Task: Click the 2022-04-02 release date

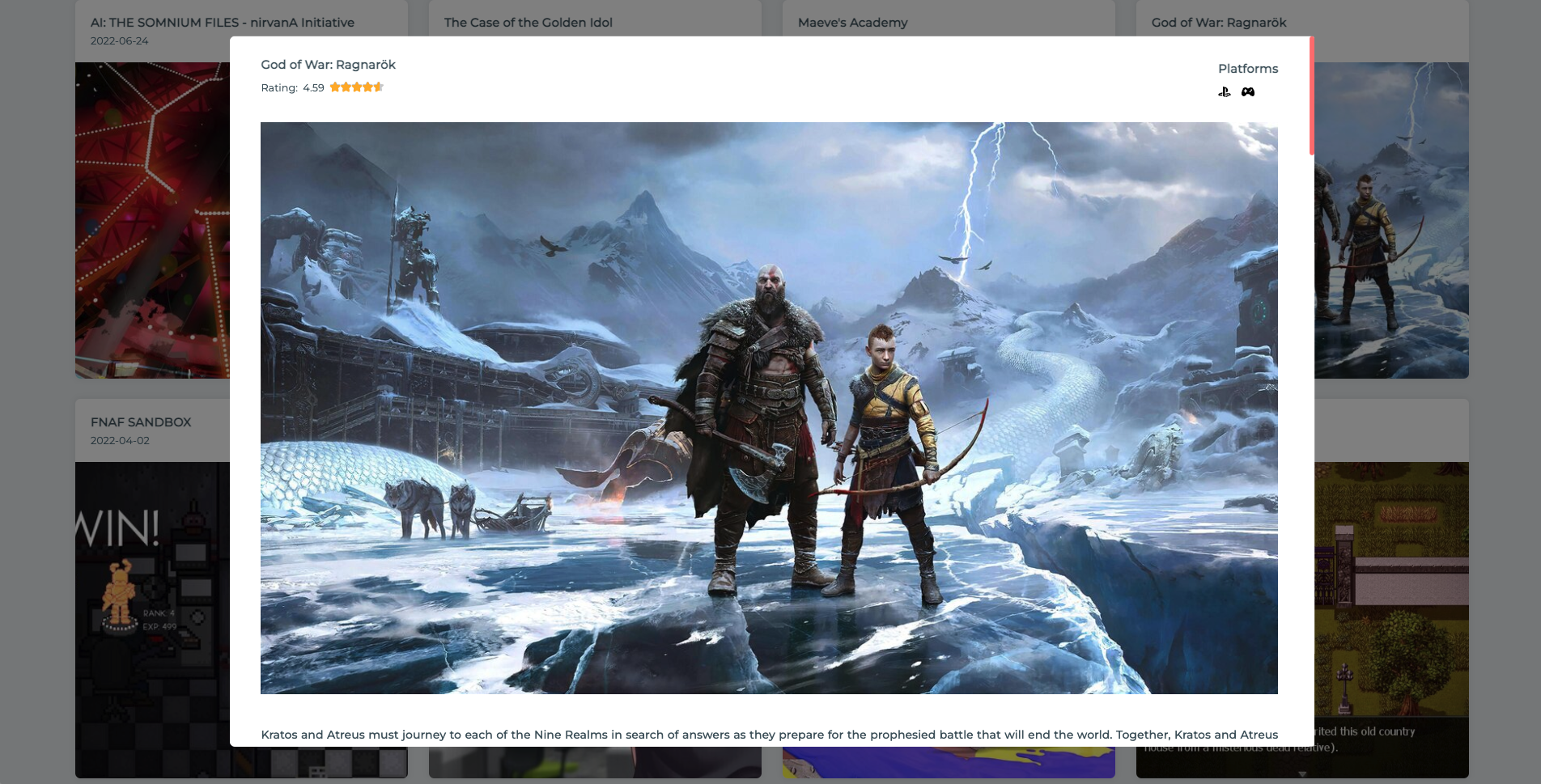Action: click(x=120, y=441)
